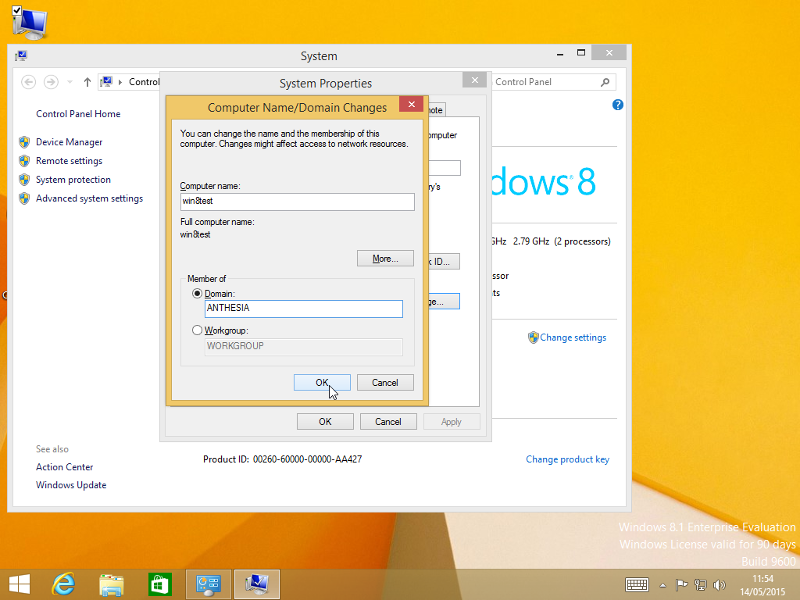Select the Workgroup radio button

(x=197, y=330)
